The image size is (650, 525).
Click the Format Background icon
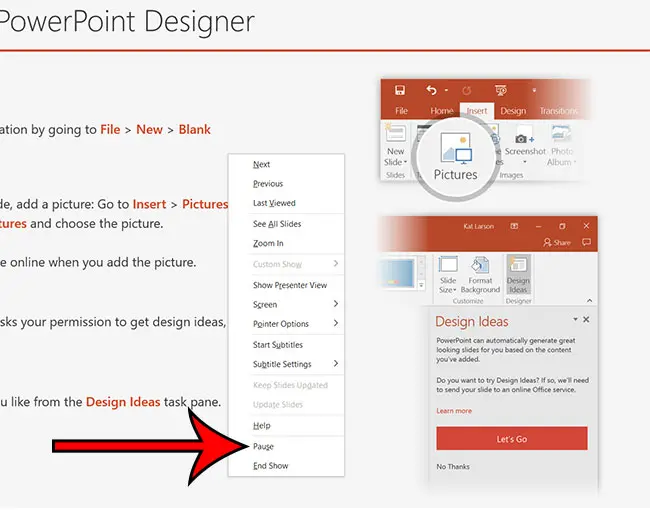[480, 265]
